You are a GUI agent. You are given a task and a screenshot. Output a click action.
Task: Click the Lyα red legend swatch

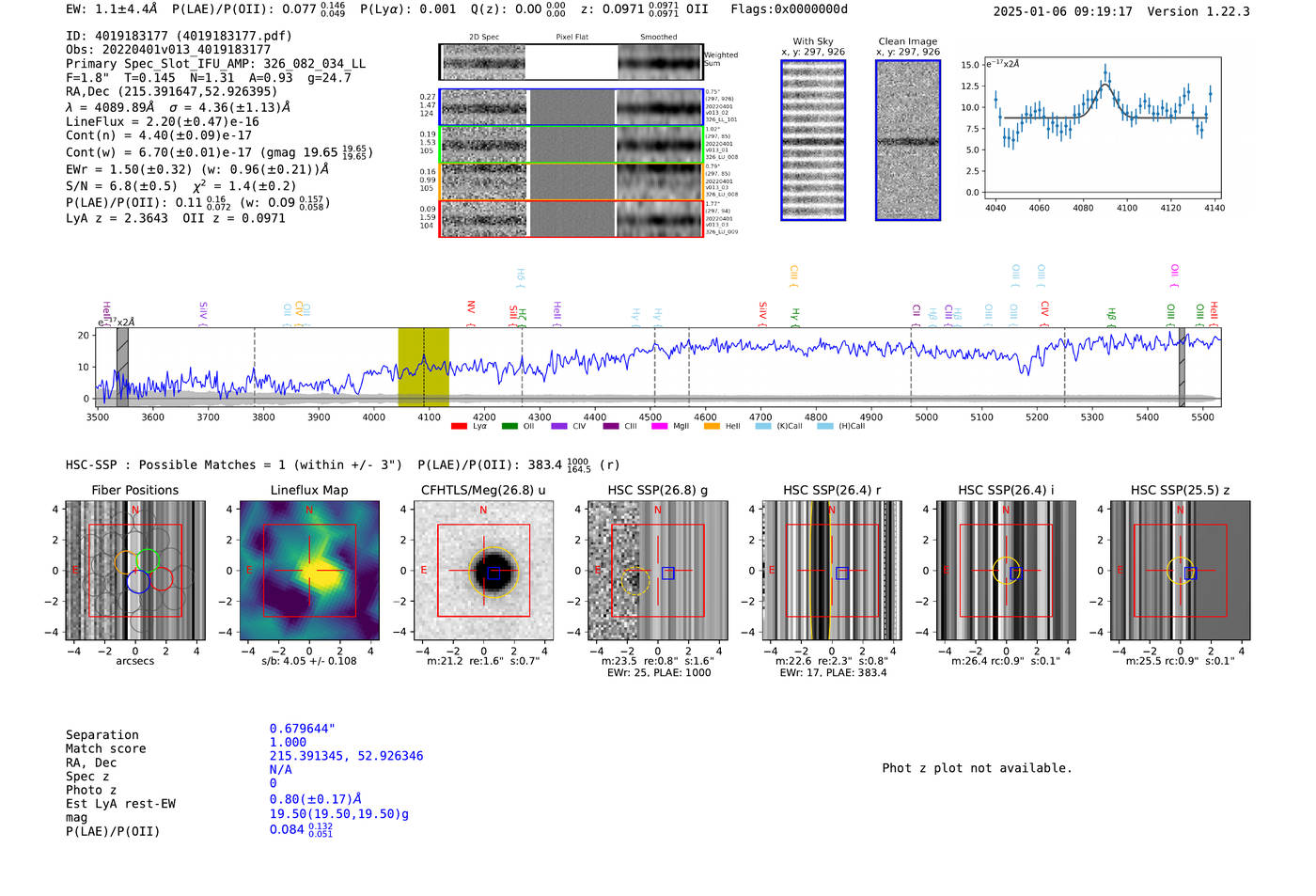(x=459, y=426)
